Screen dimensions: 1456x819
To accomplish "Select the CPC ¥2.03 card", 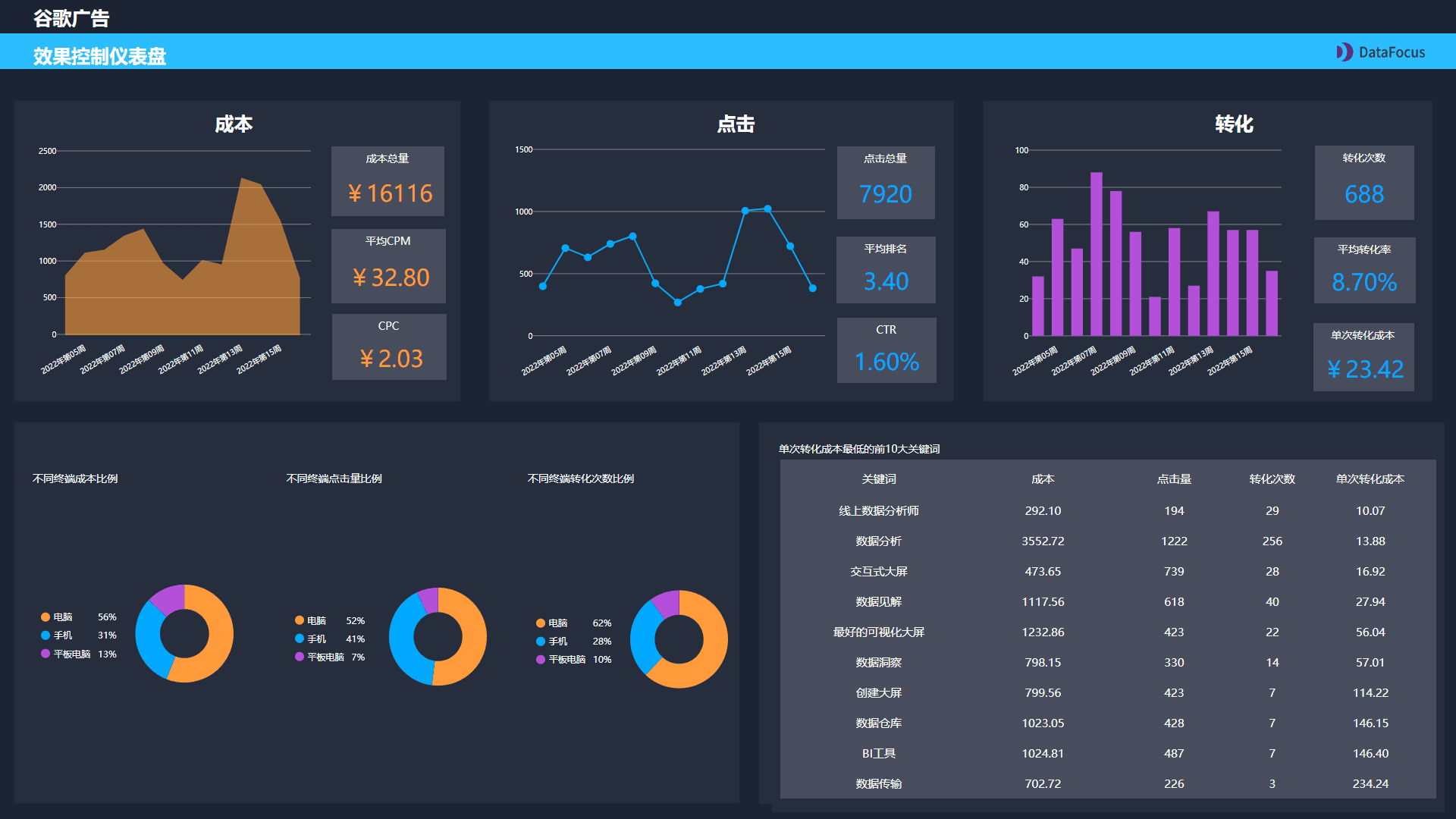I will [389, 347].
